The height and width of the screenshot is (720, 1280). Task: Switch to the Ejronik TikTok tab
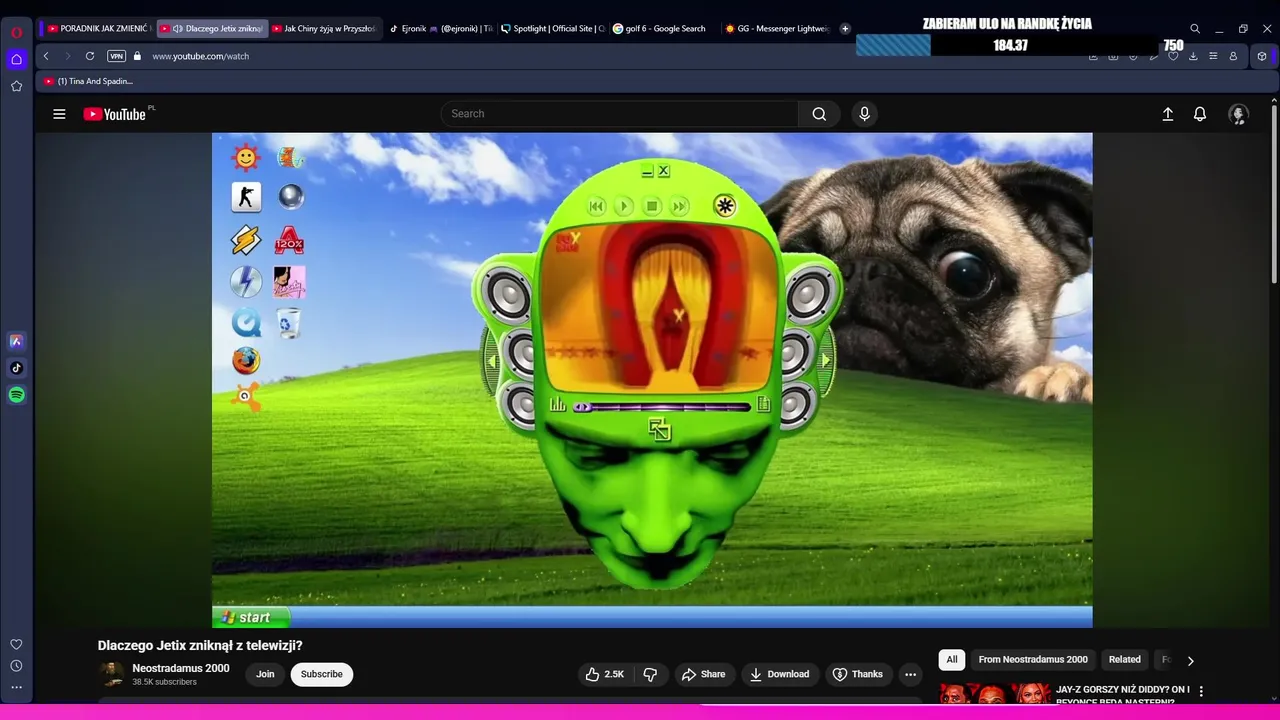(440, 29)
